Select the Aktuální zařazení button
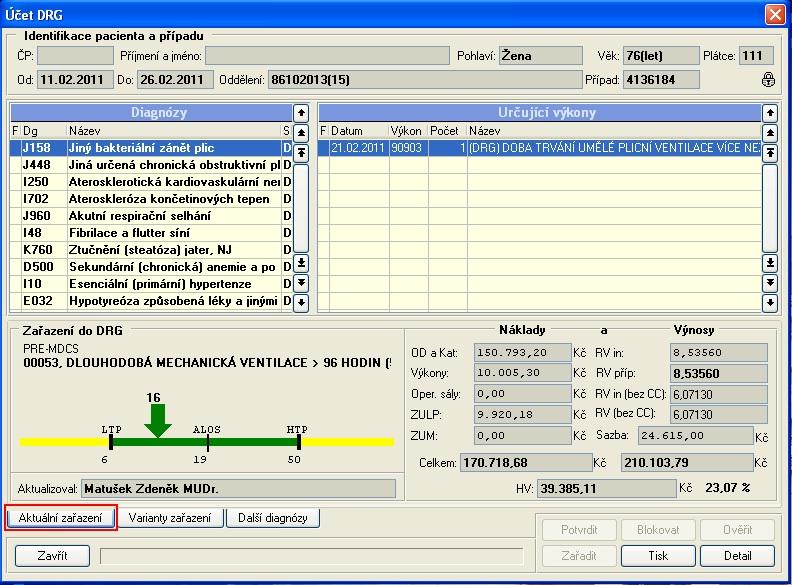Viewport: 792px width, 585px height. click(x=61, y=518)
